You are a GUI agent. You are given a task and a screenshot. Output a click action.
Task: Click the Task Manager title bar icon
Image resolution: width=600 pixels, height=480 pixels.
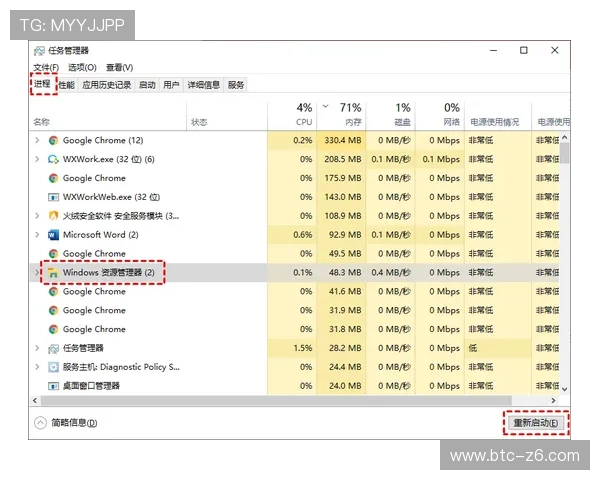click(39, 51)
